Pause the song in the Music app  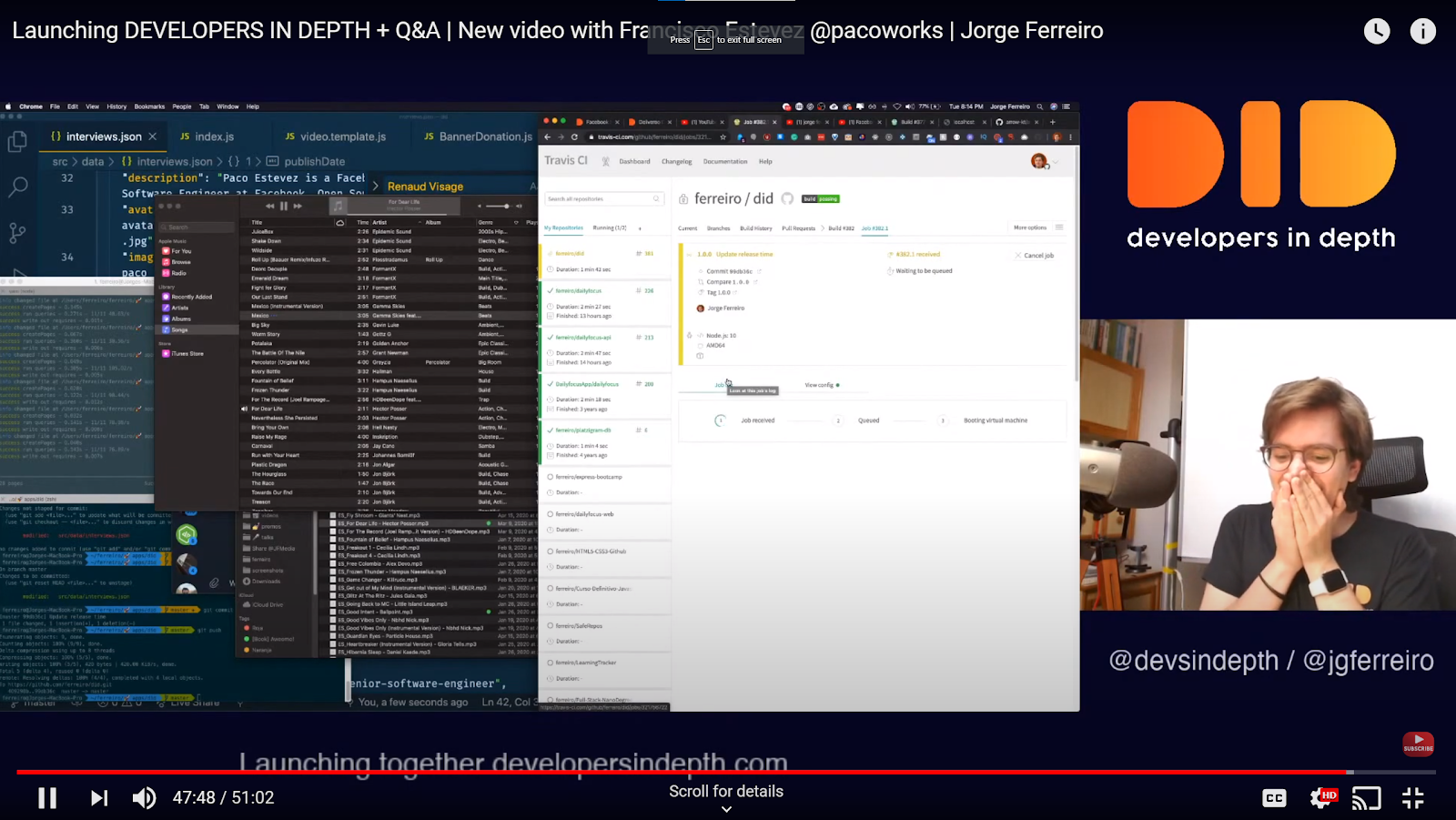[x=284, y=206]
